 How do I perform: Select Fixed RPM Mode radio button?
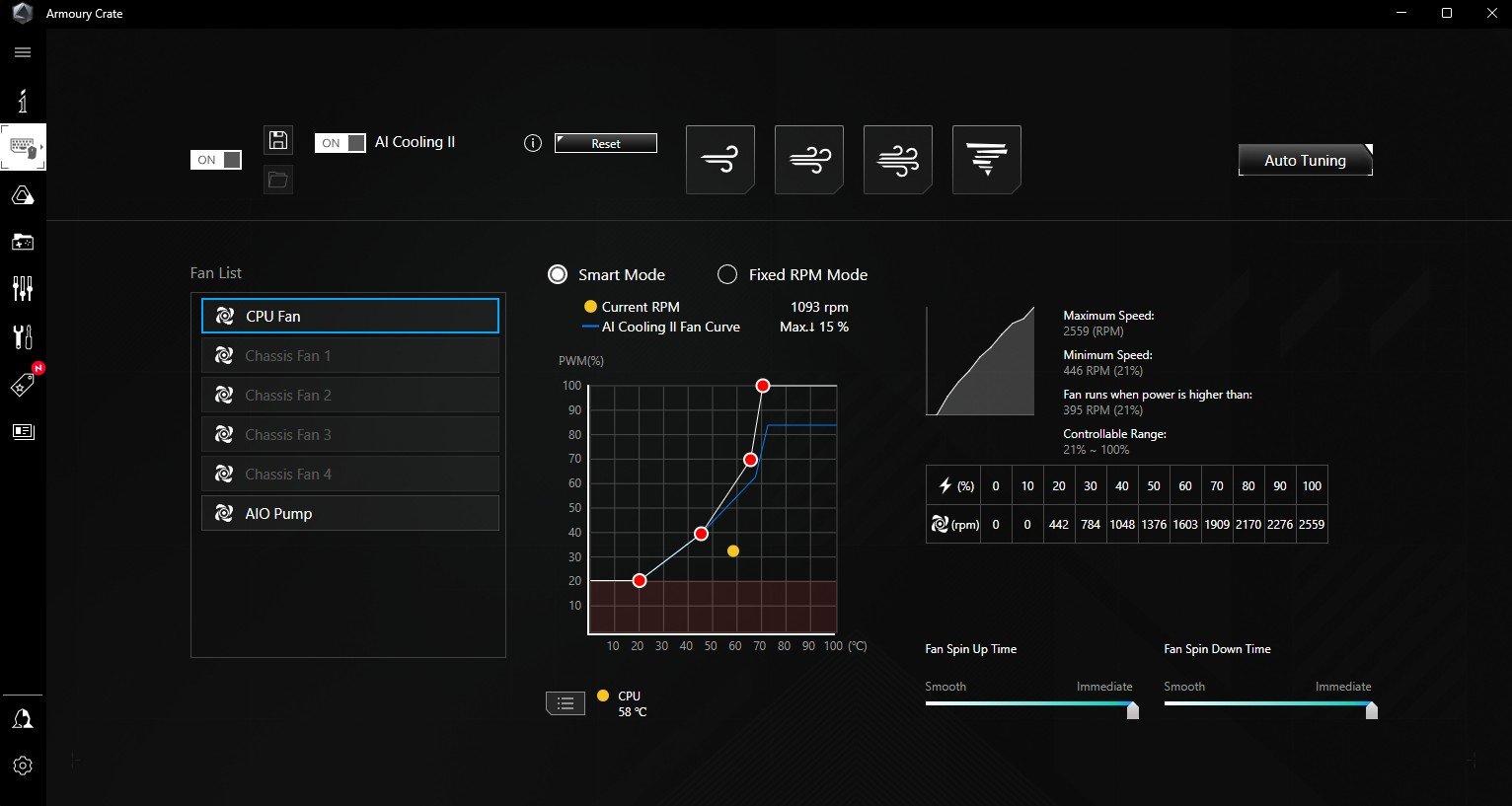point(727,274)
